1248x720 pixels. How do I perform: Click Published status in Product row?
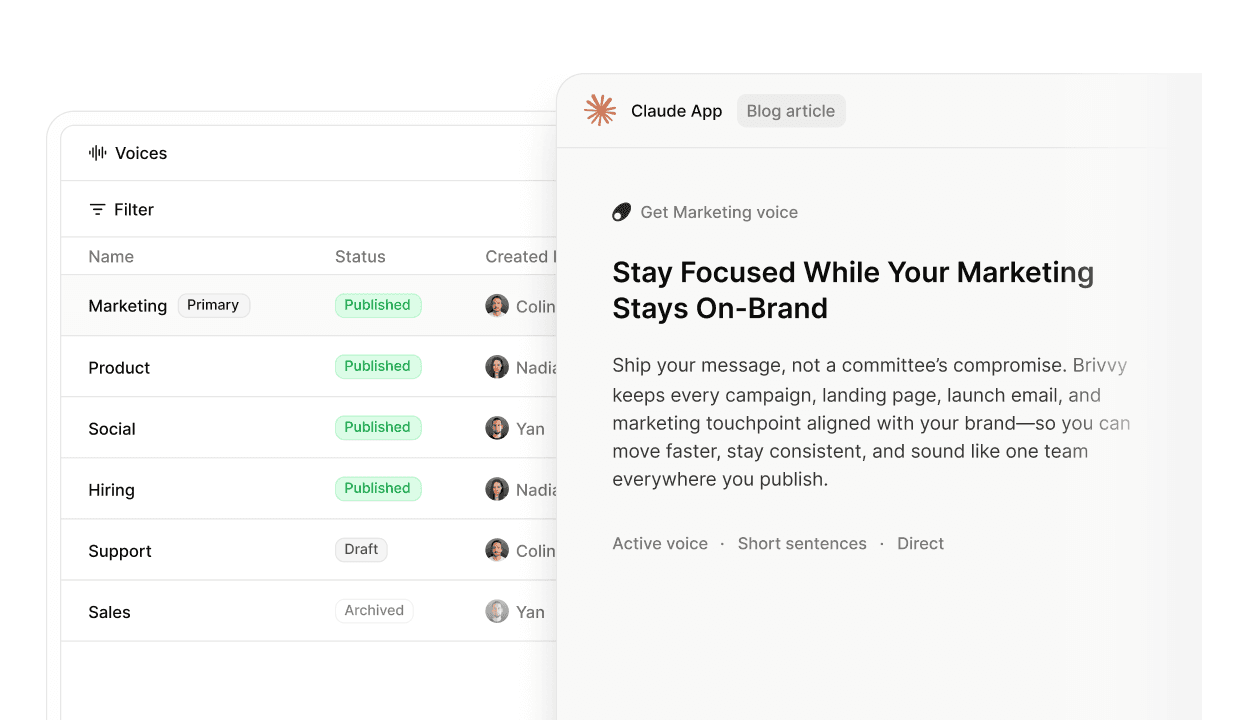[378, 367]
